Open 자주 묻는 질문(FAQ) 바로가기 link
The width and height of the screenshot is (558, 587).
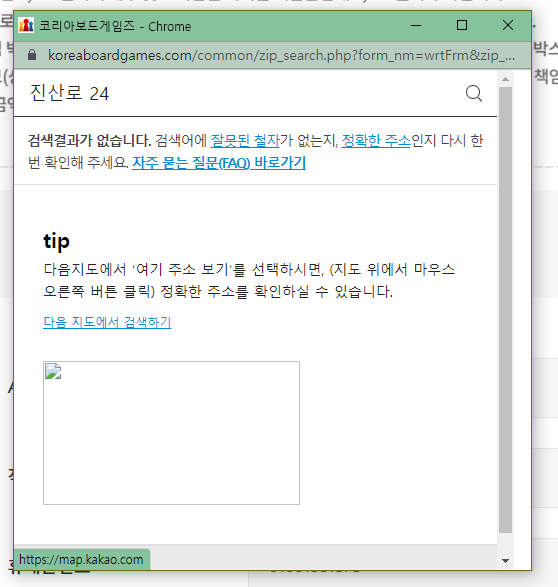219,163
